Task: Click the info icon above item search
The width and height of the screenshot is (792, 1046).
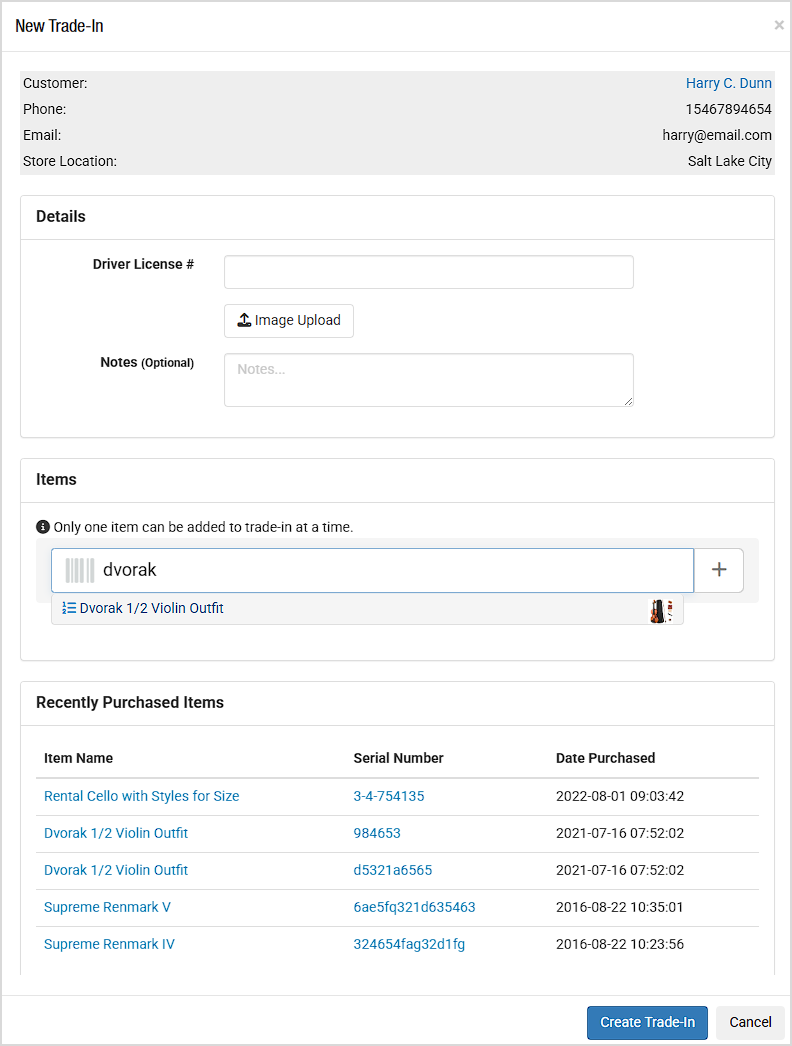Action: (x=43, y=527)
